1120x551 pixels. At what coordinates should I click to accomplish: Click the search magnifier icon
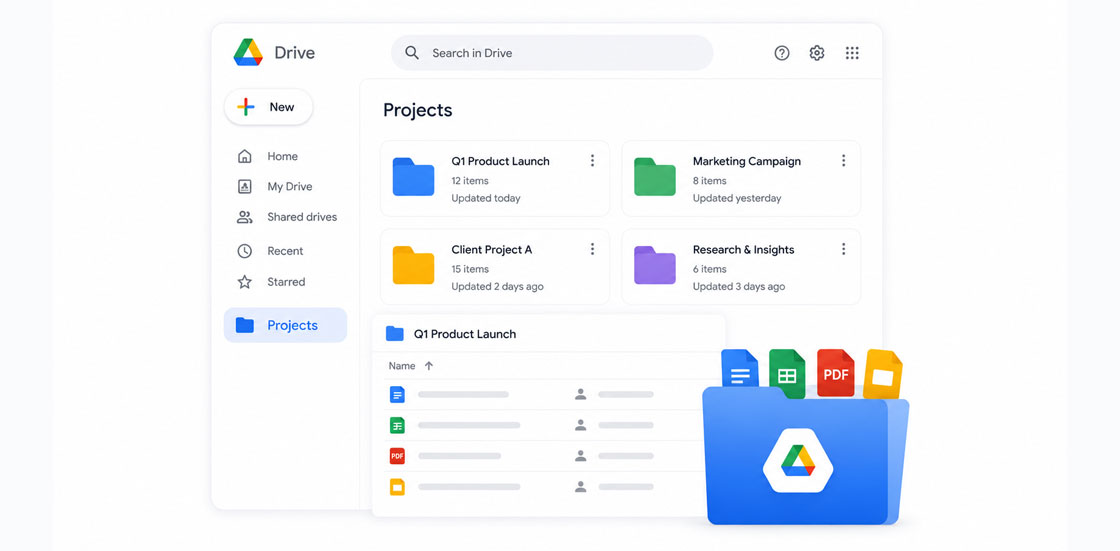[x=412, y=53]
